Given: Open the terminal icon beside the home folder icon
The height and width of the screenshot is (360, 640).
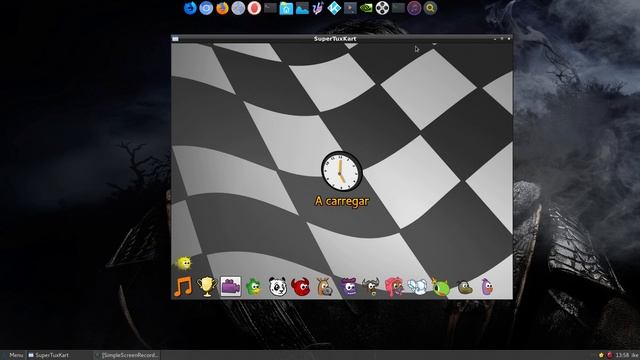Looking at the screenshot, I should coord(270,8).
